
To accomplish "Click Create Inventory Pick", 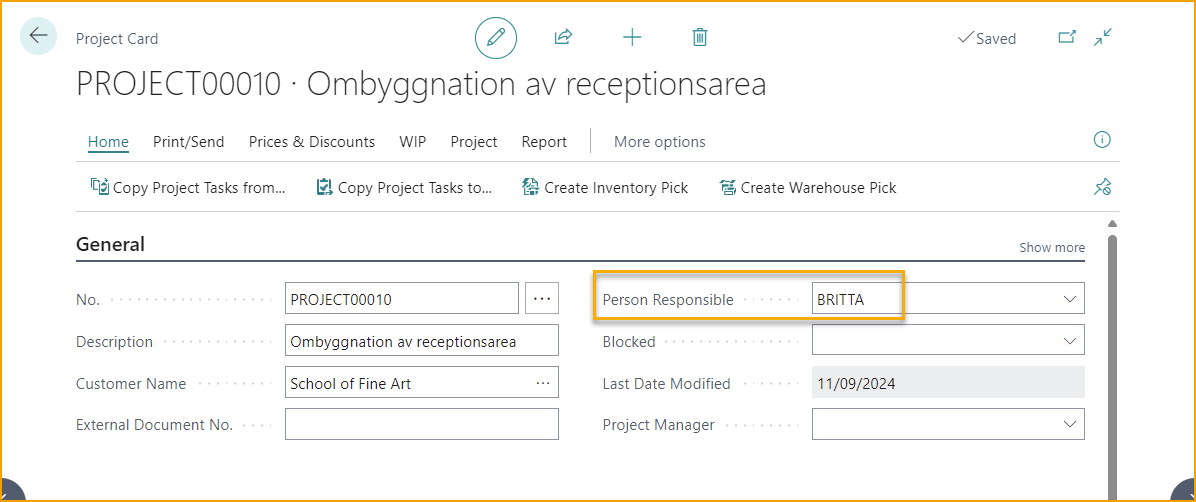I will pyautogui.click(x=605, y=187).
